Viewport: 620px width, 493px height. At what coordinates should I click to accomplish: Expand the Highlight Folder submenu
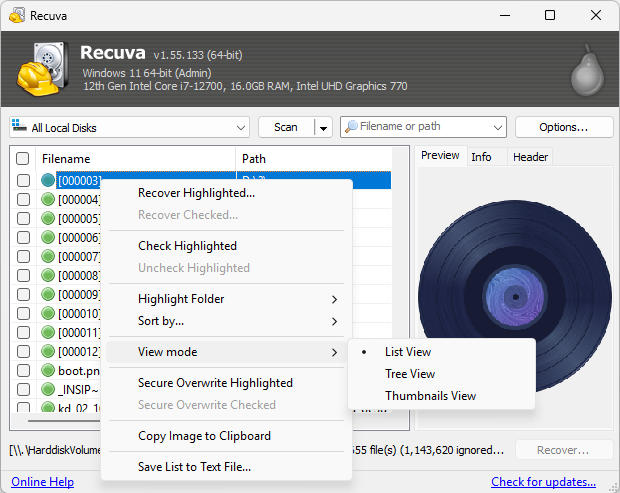[225, 299]
